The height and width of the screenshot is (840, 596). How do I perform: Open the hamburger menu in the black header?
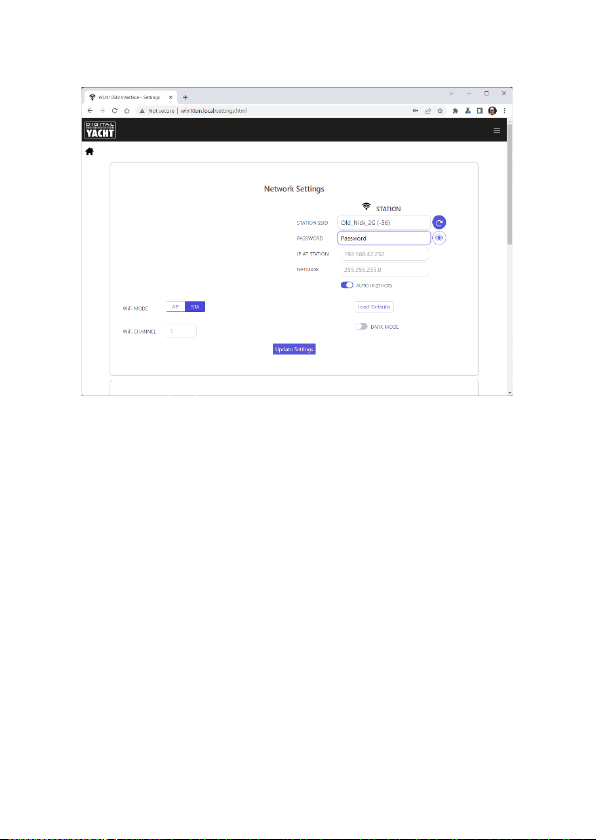tap(496, 130)
